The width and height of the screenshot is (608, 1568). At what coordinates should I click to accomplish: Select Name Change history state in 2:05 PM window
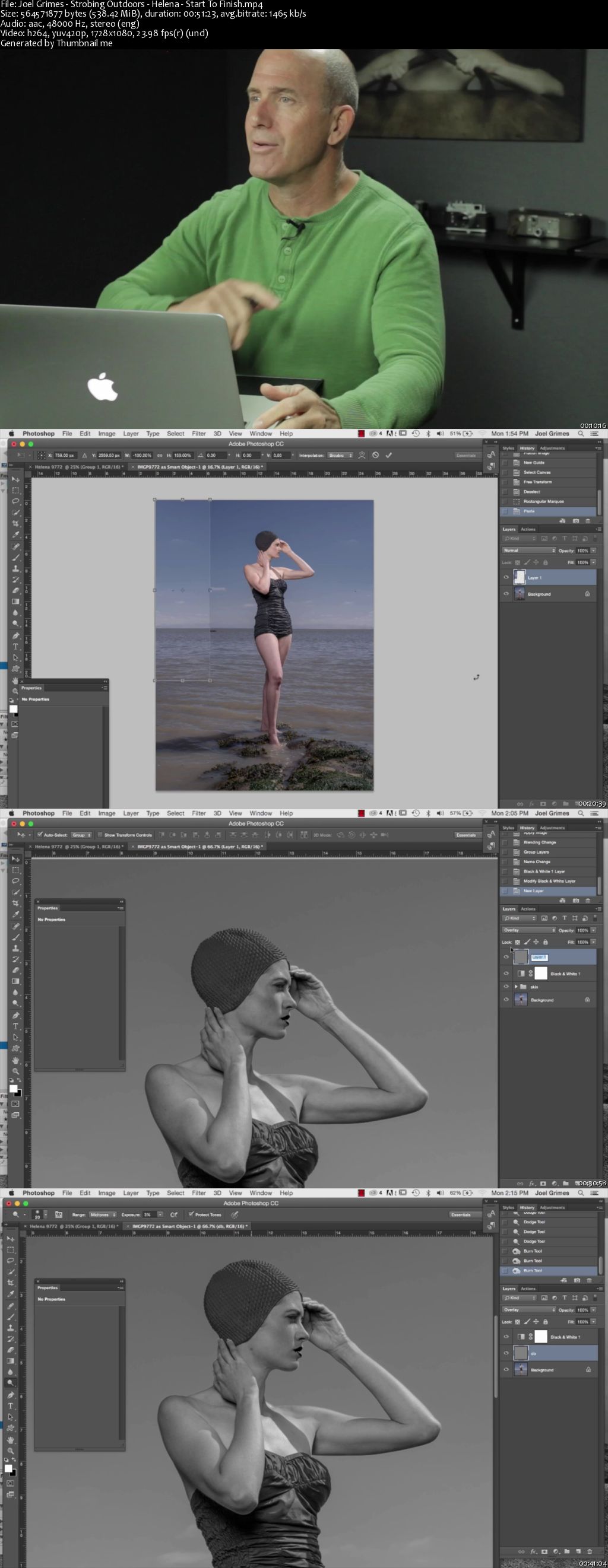click(x=548, y=862)
